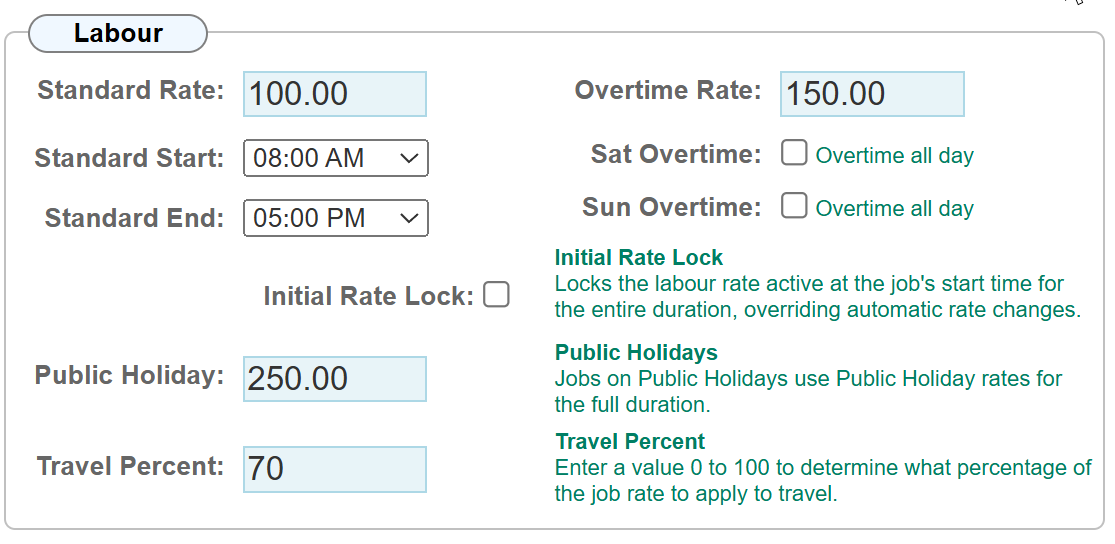
Task: Tick the Sun Overtime checkbox
Action: click(794, 206)
